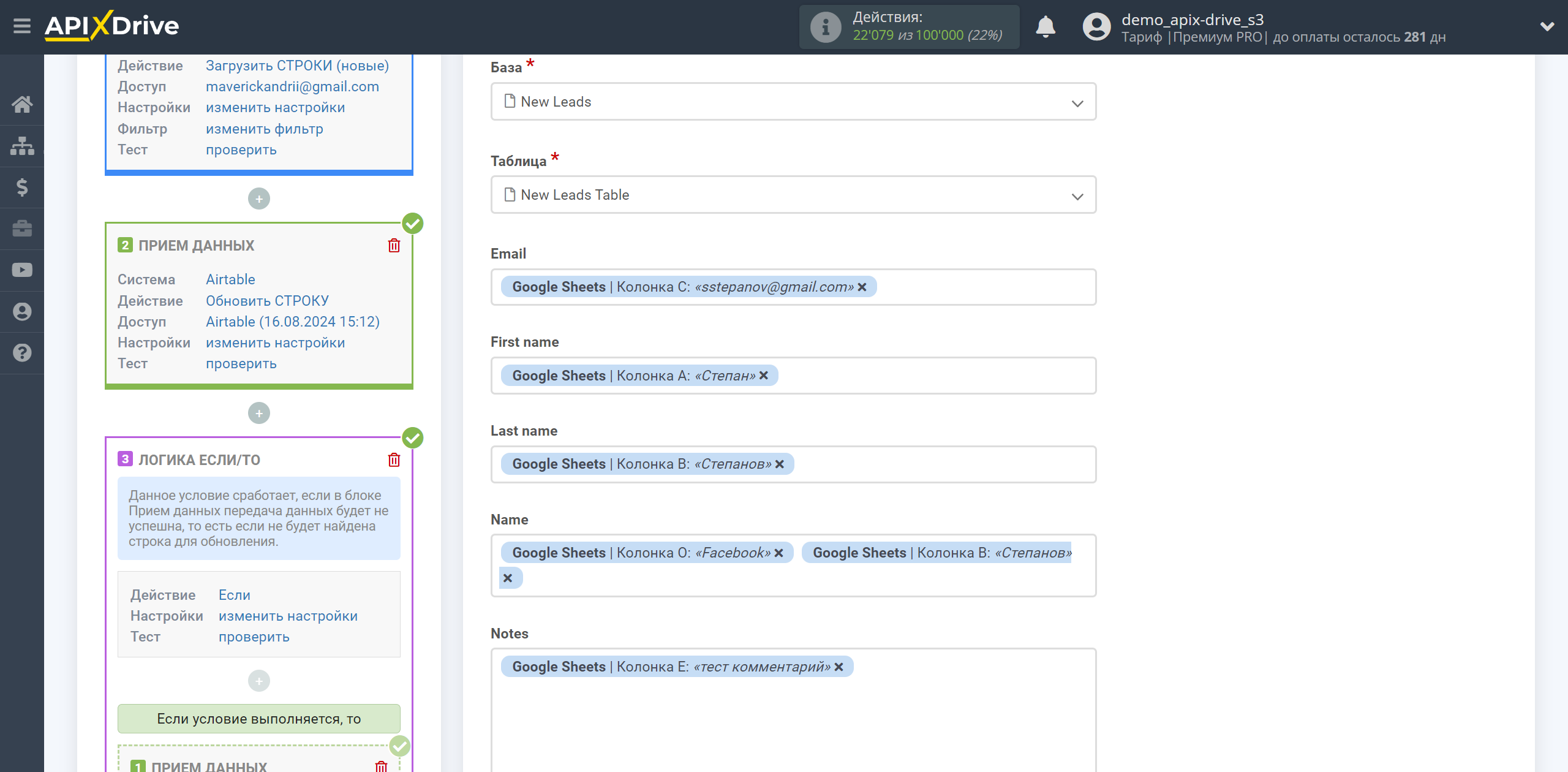The image size is (1568, 772).
Task: Open the hamburger menu in top-left corner
Action: click(21, 27)
